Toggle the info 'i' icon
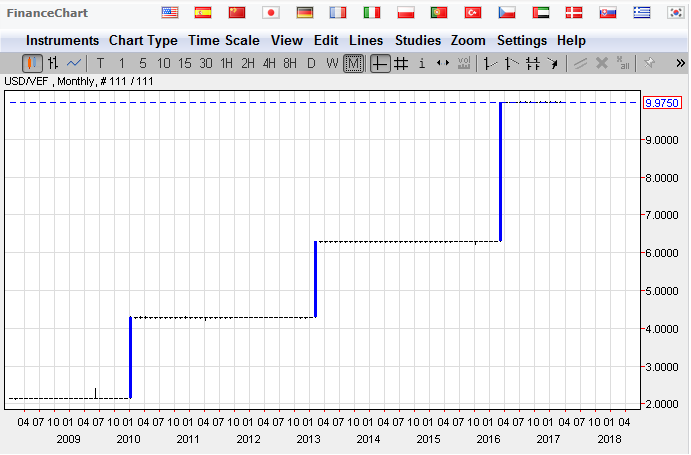 422,64
